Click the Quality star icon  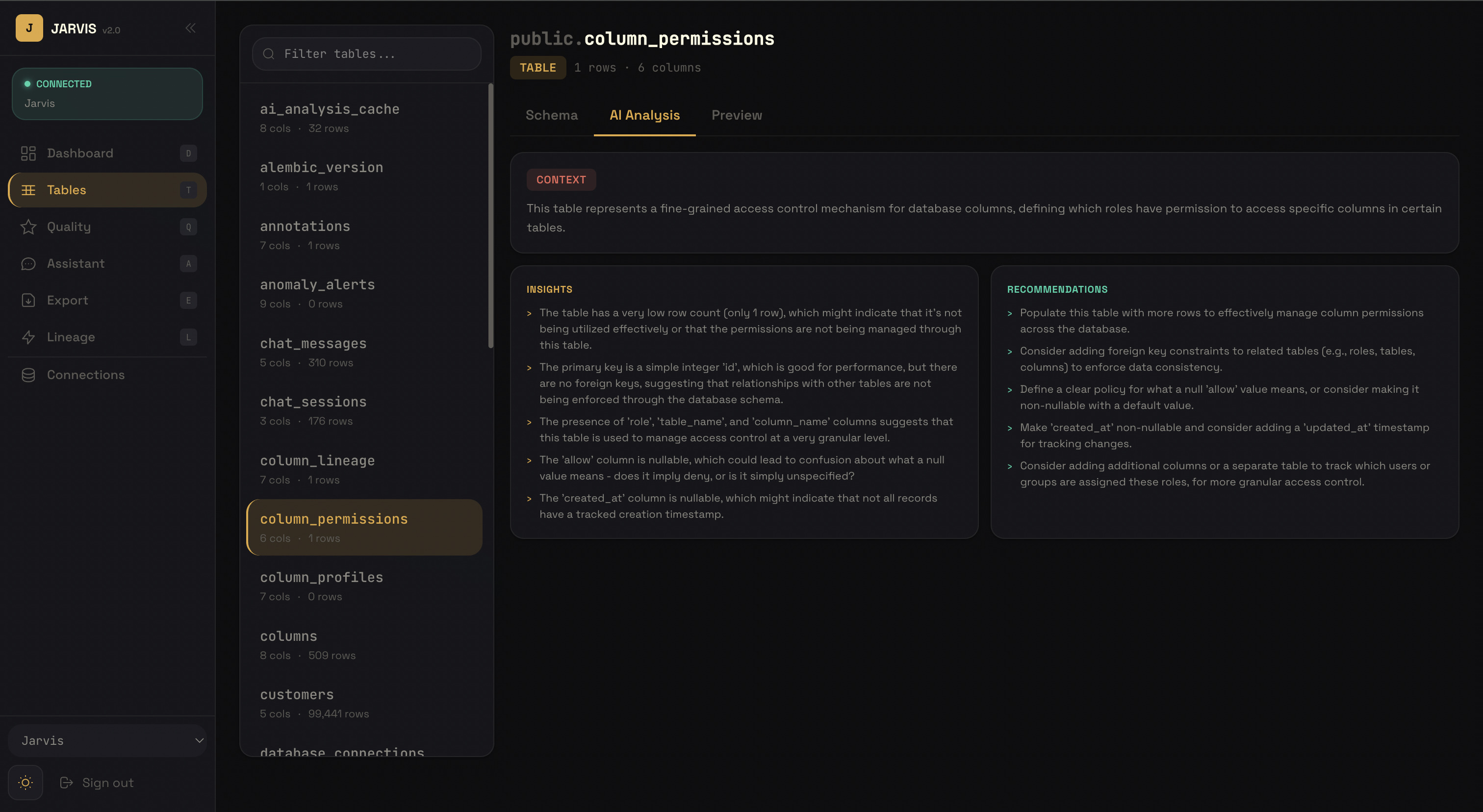28,227
